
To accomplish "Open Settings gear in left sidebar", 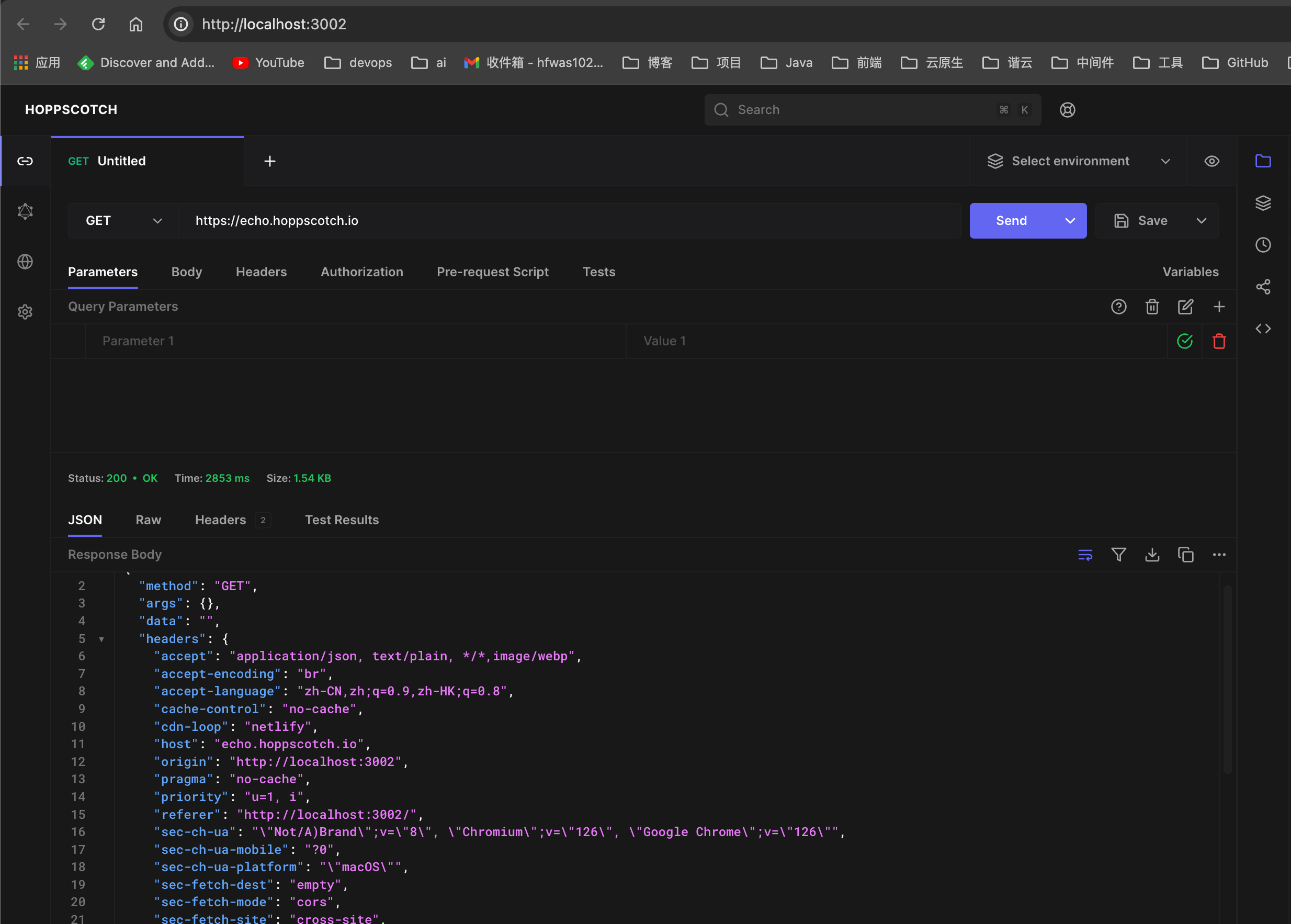I will click(25, 312).
